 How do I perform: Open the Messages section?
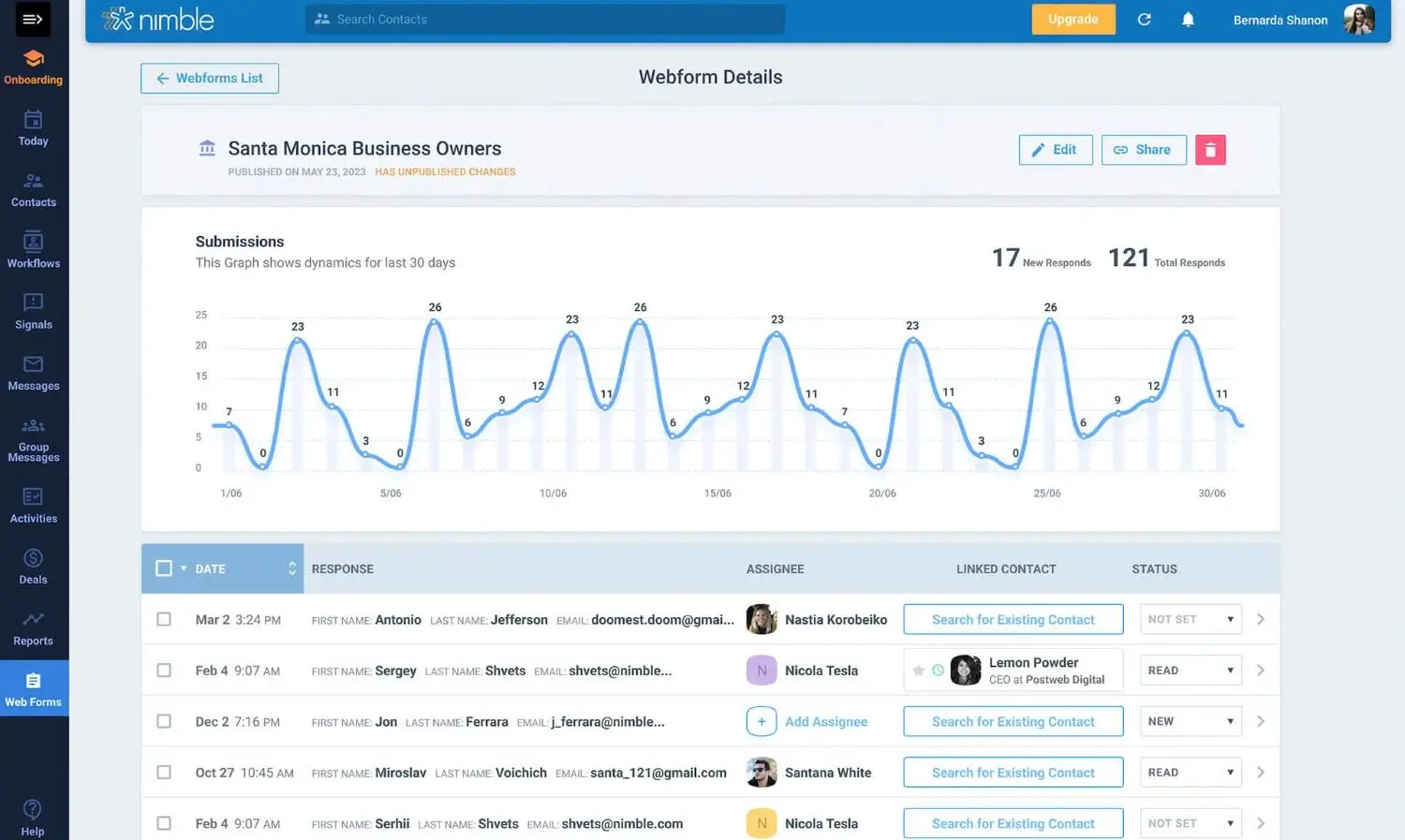(x=34, y=374)
